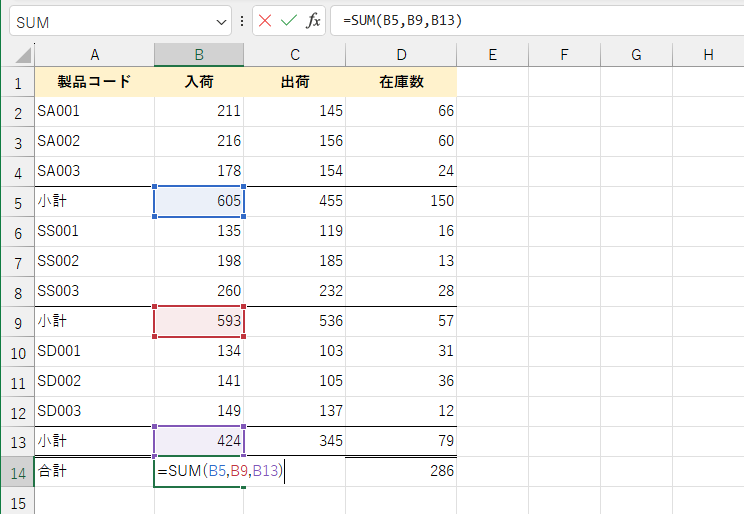Select cell SS002
This screenshot has width=744, height=514.
[x=94, y=262]
